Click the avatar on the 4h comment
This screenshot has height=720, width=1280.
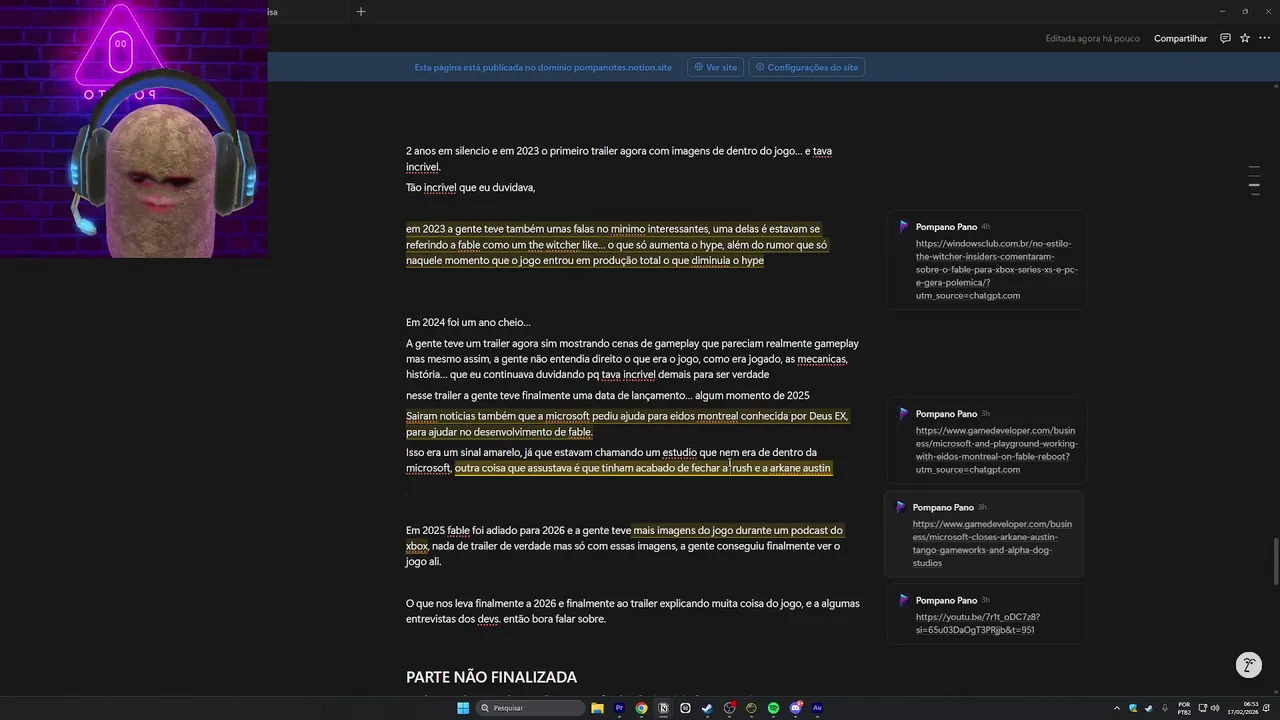click(x=903, y=227)
